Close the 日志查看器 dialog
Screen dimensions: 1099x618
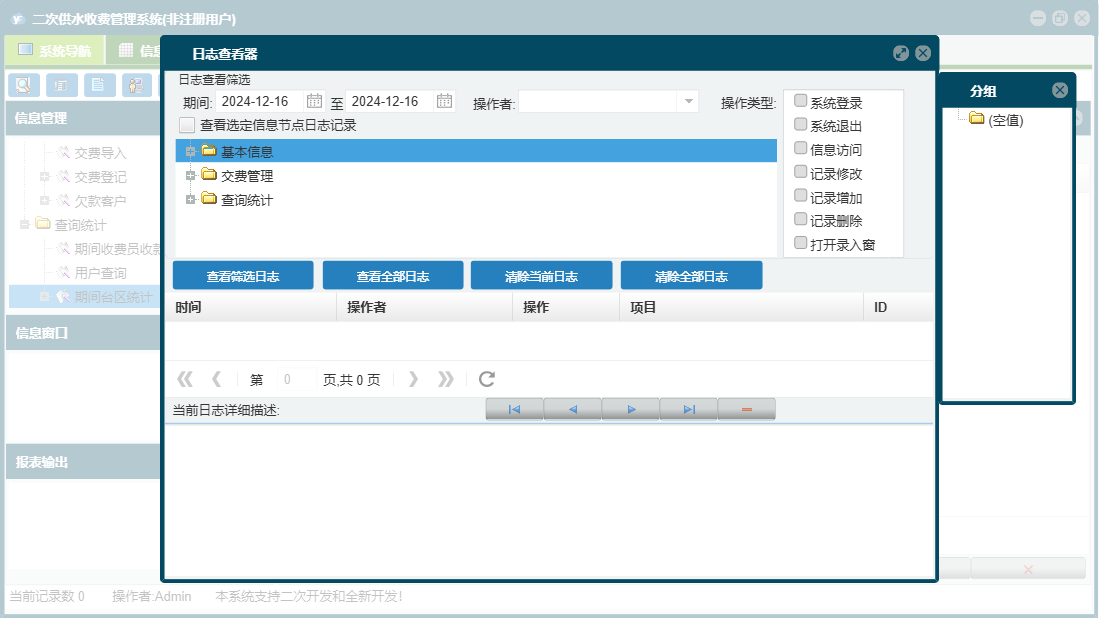click(x=923, y=53)
